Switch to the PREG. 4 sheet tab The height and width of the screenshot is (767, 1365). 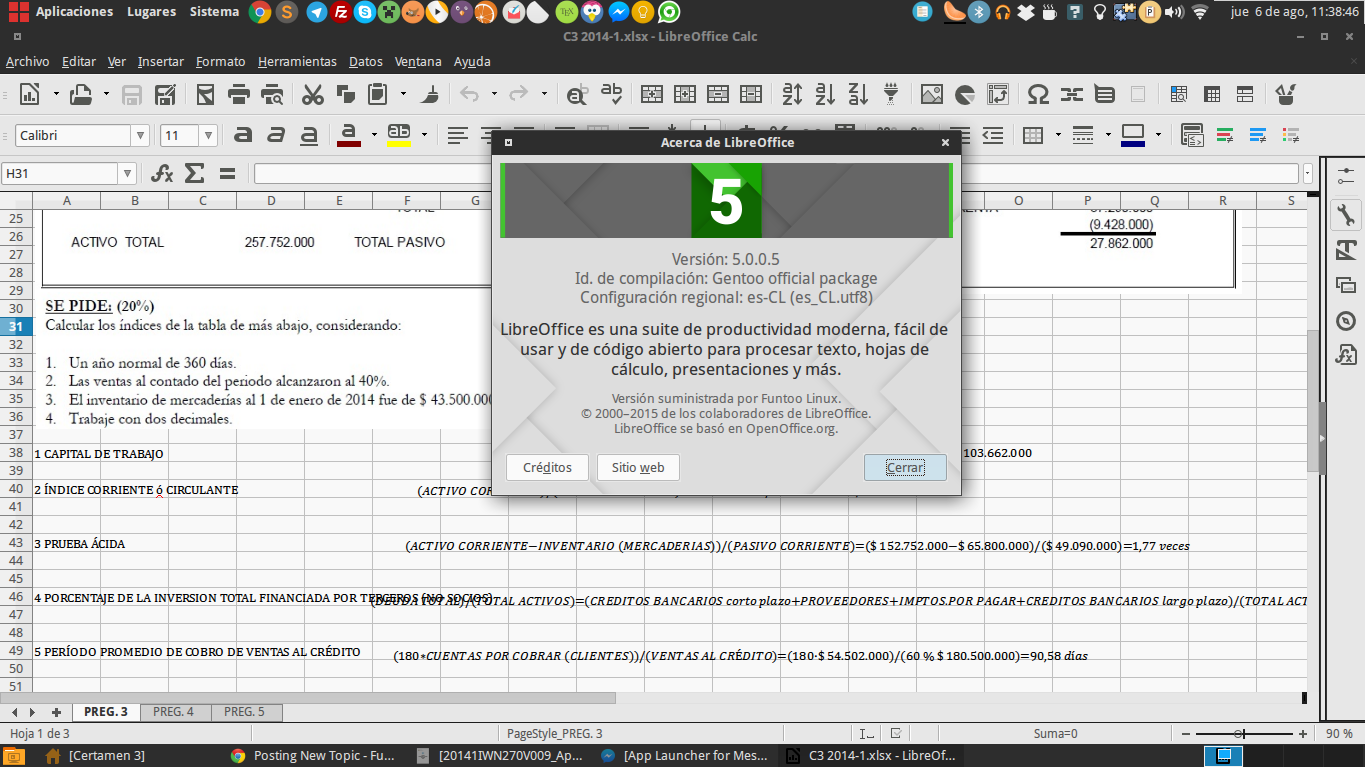pos(173,712)
